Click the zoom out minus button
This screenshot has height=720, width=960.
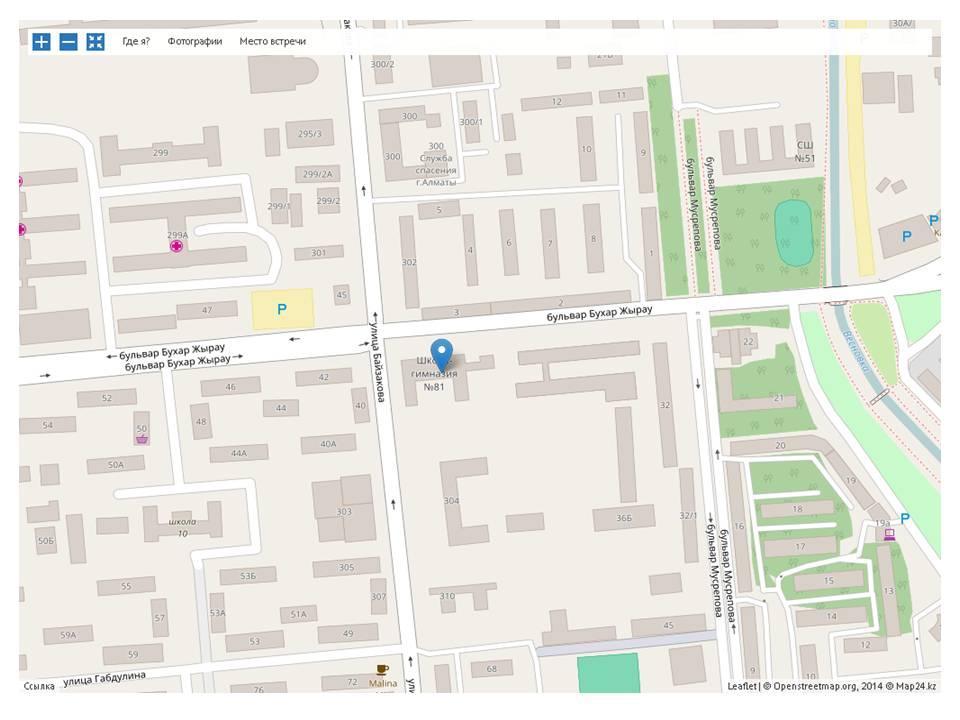[68, 41]
